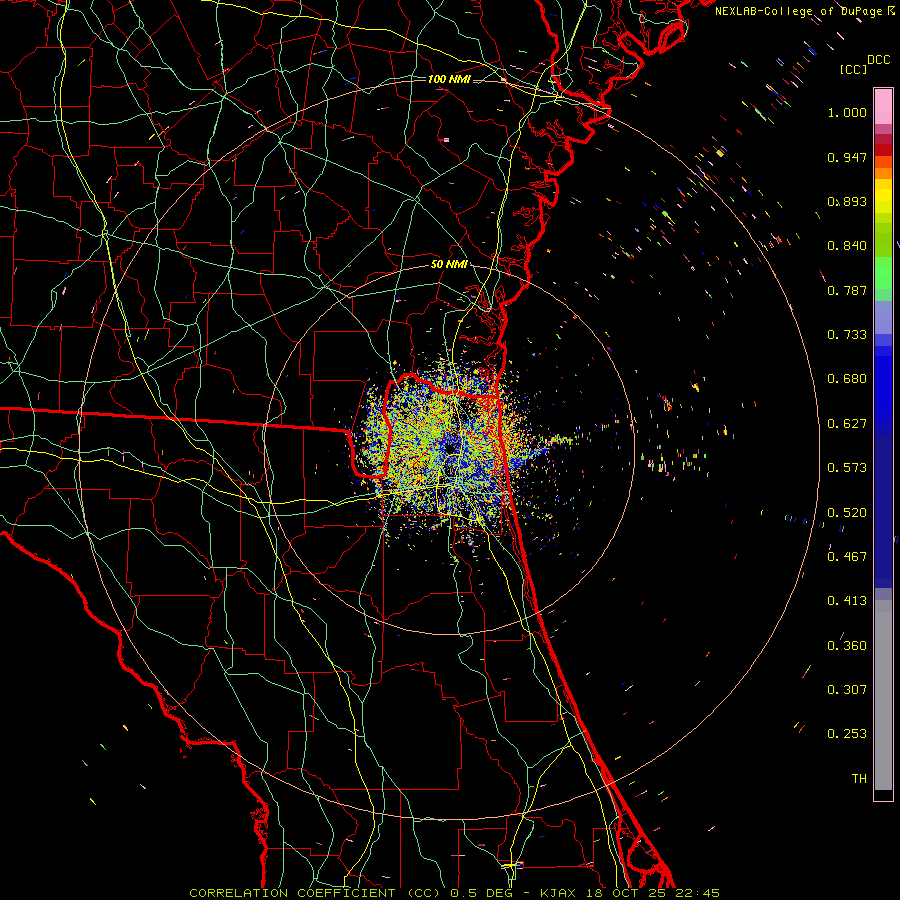This screenshot has width=900, height=900.
Task: Click the TH threshold label
Action: [859, 779]
